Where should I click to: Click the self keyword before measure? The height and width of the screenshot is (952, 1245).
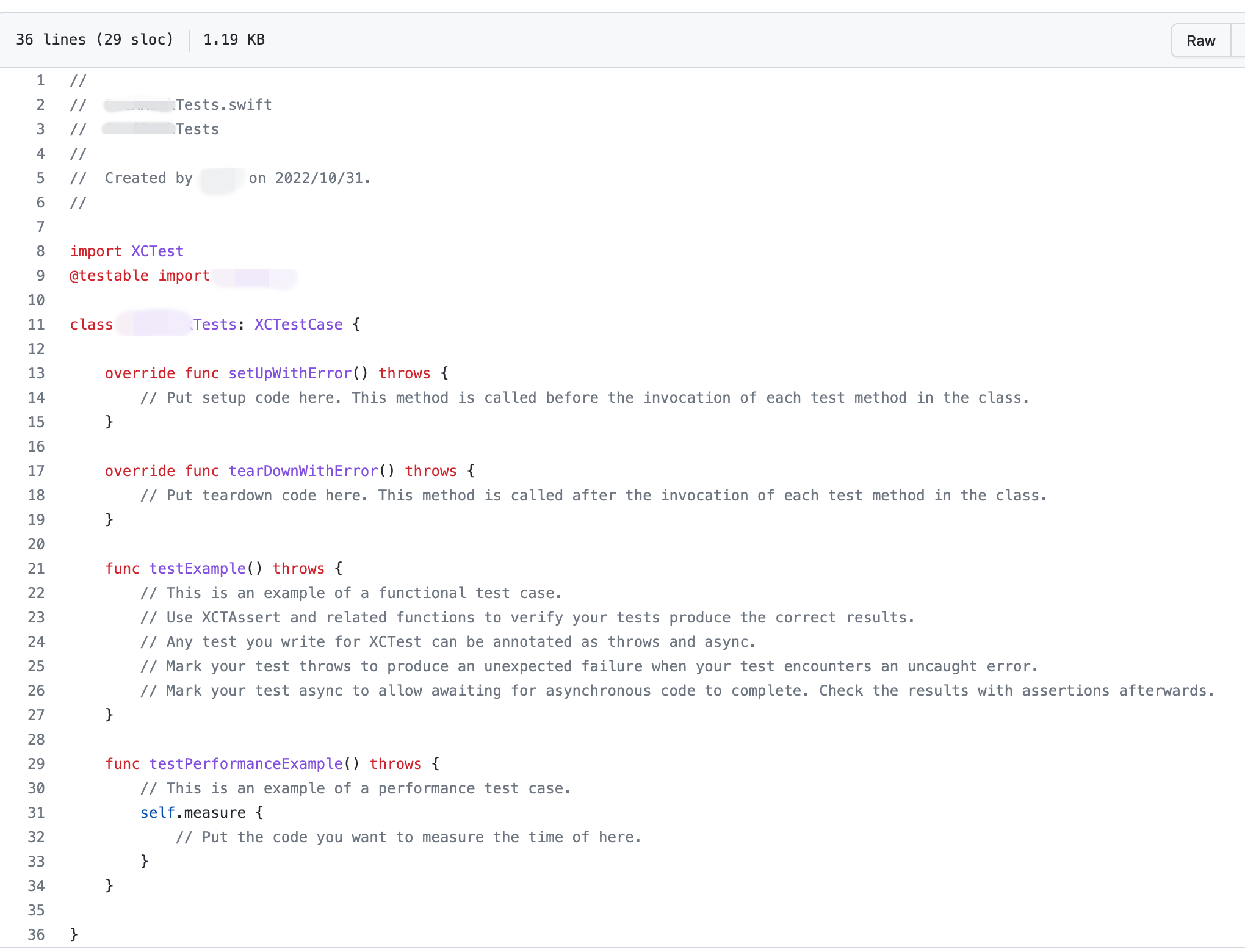pyautogui.click(x=157, y=813)
